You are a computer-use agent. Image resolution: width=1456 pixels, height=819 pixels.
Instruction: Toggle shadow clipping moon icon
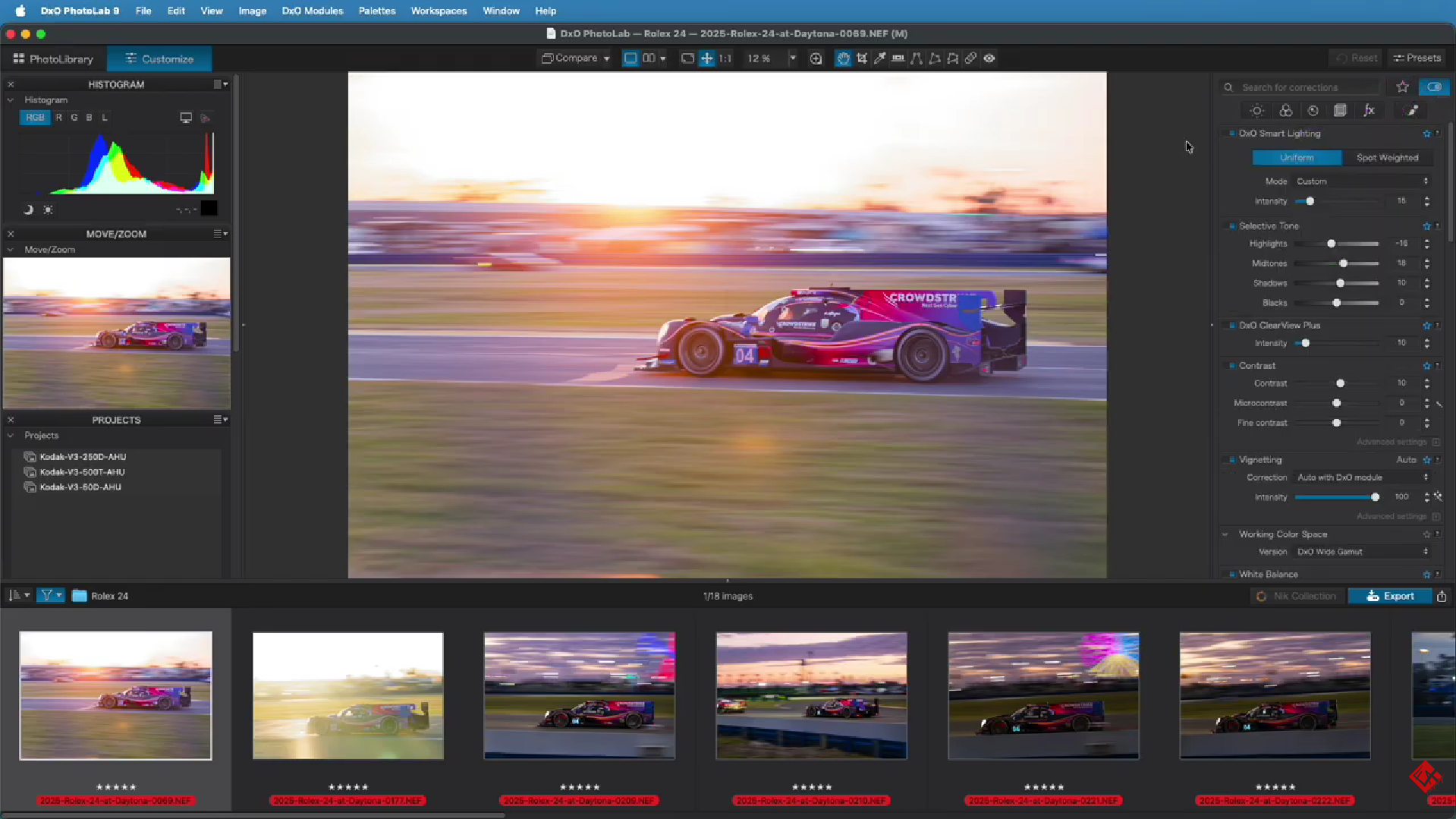28,209
